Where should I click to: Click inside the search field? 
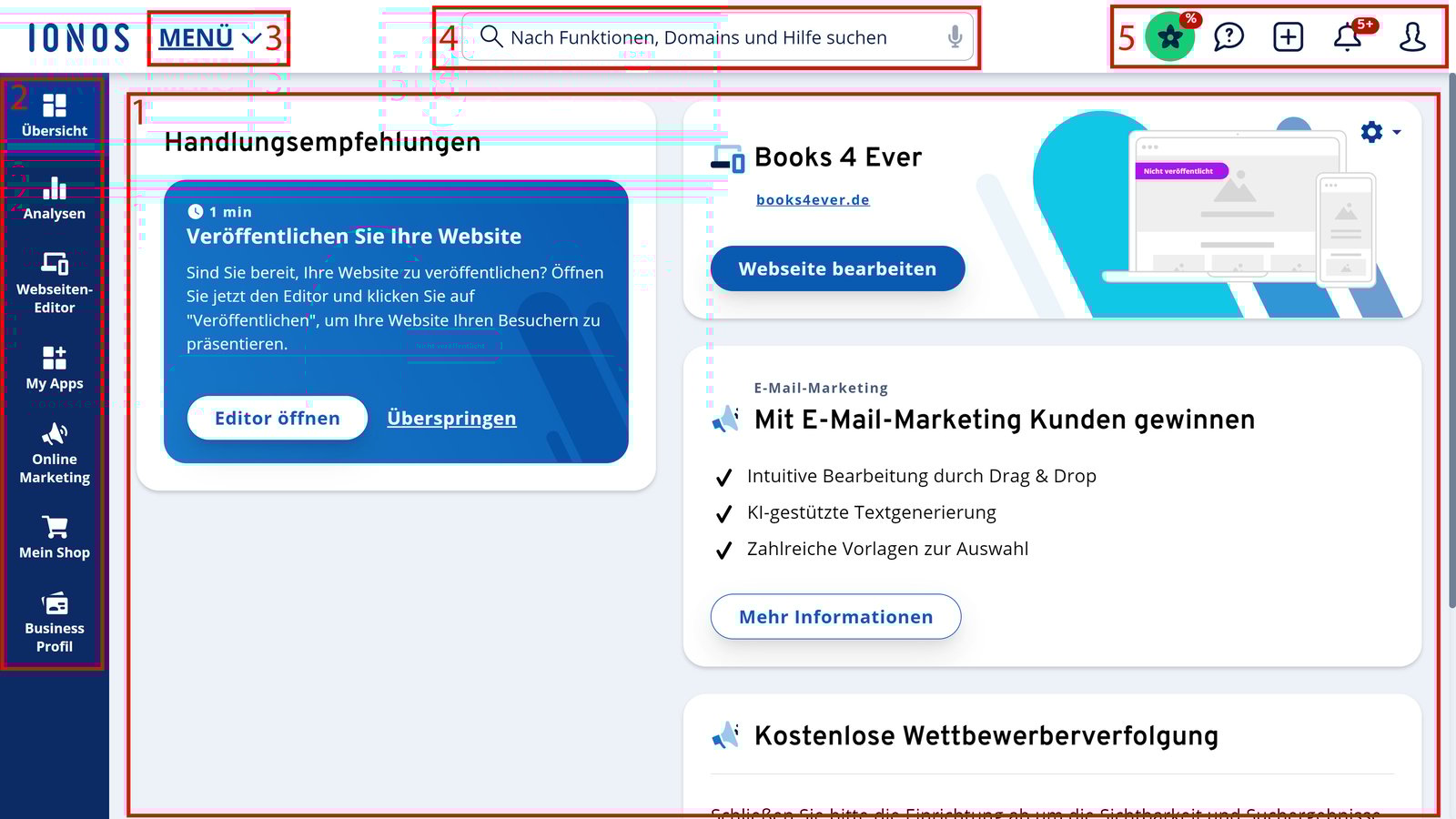(710, 37)
